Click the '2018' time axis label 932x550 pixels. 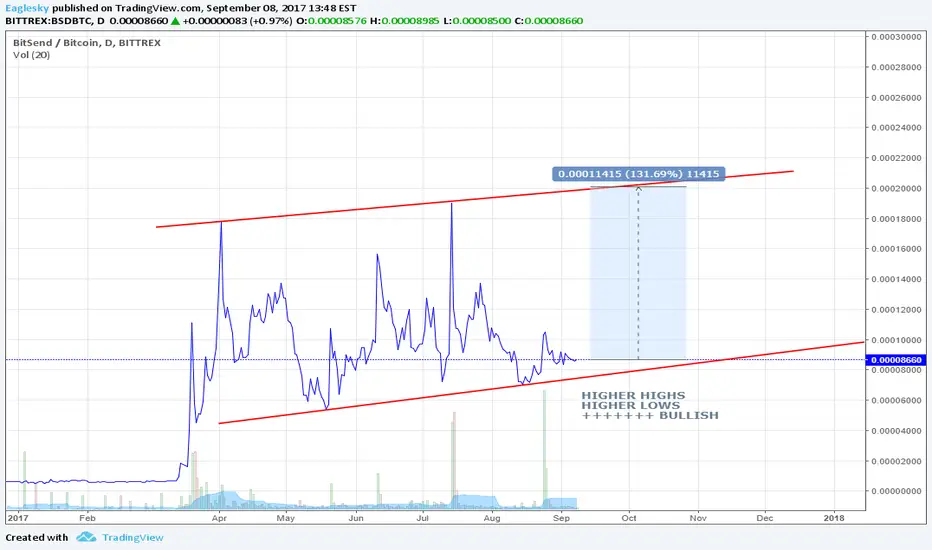(x=834, y=518)
